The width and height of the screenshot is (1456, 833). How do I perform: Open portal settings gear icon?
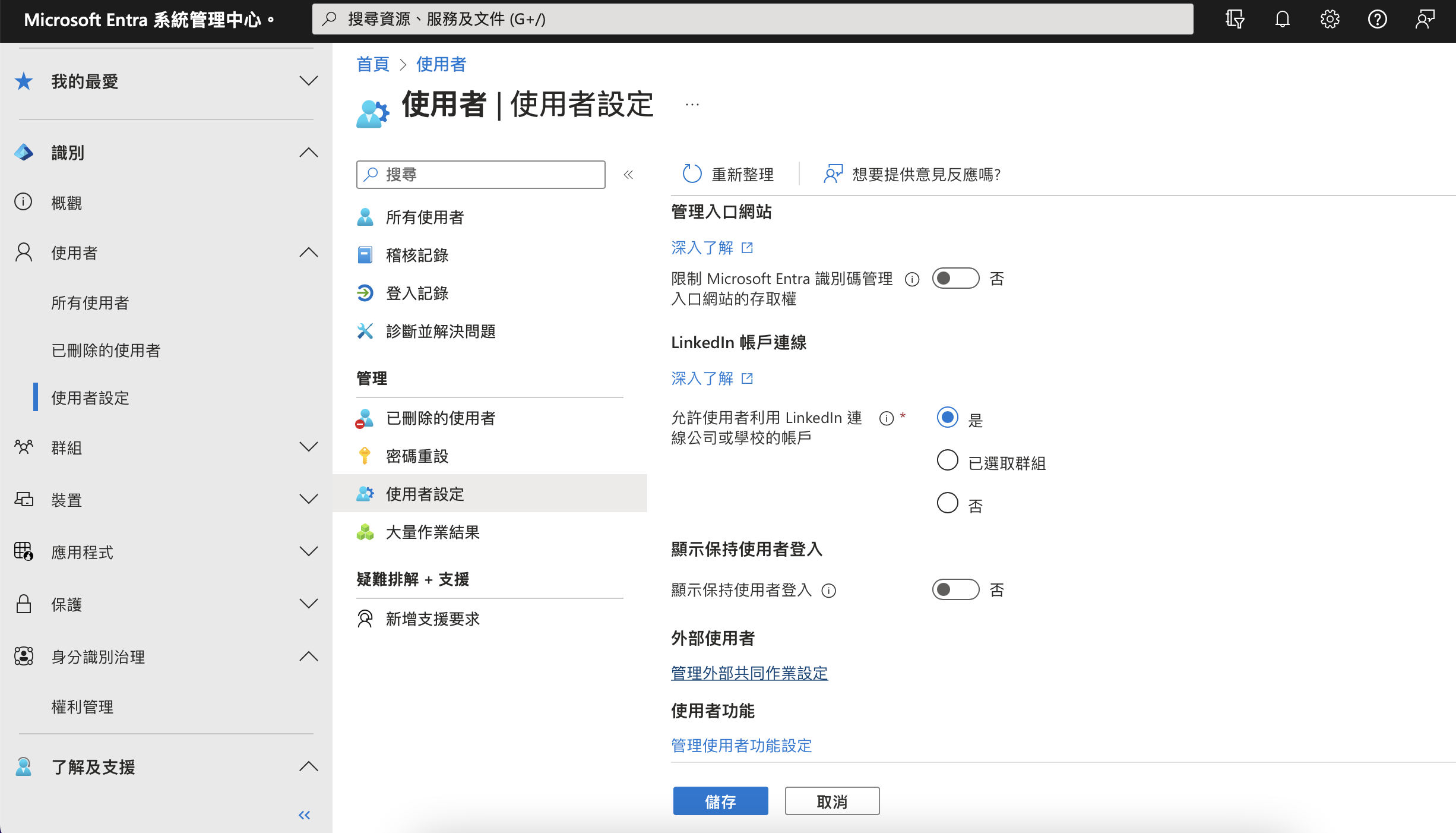point(1330,19)
